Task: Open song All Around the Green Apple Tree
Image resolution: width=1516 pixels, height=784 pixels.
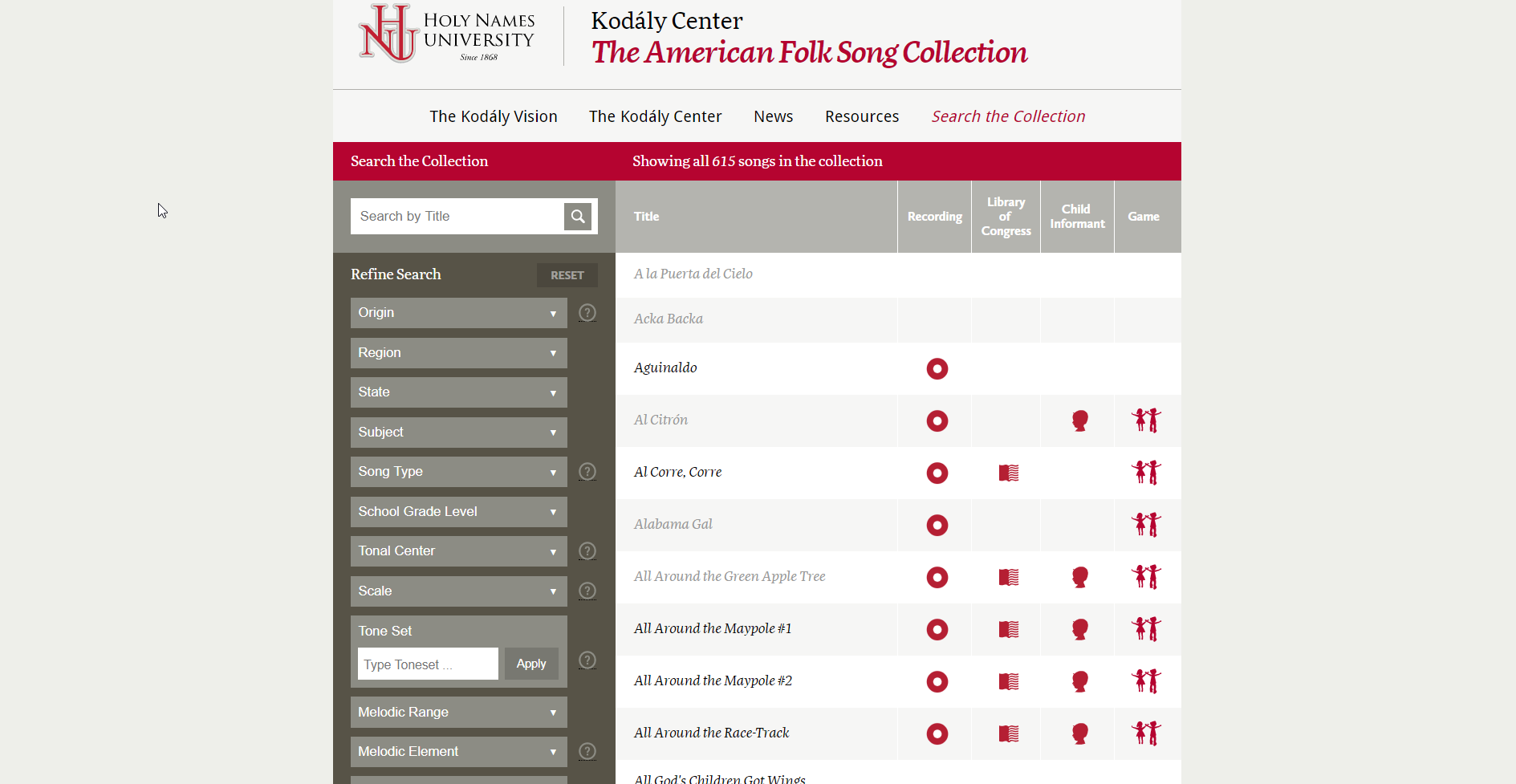Action: (730, 576)
